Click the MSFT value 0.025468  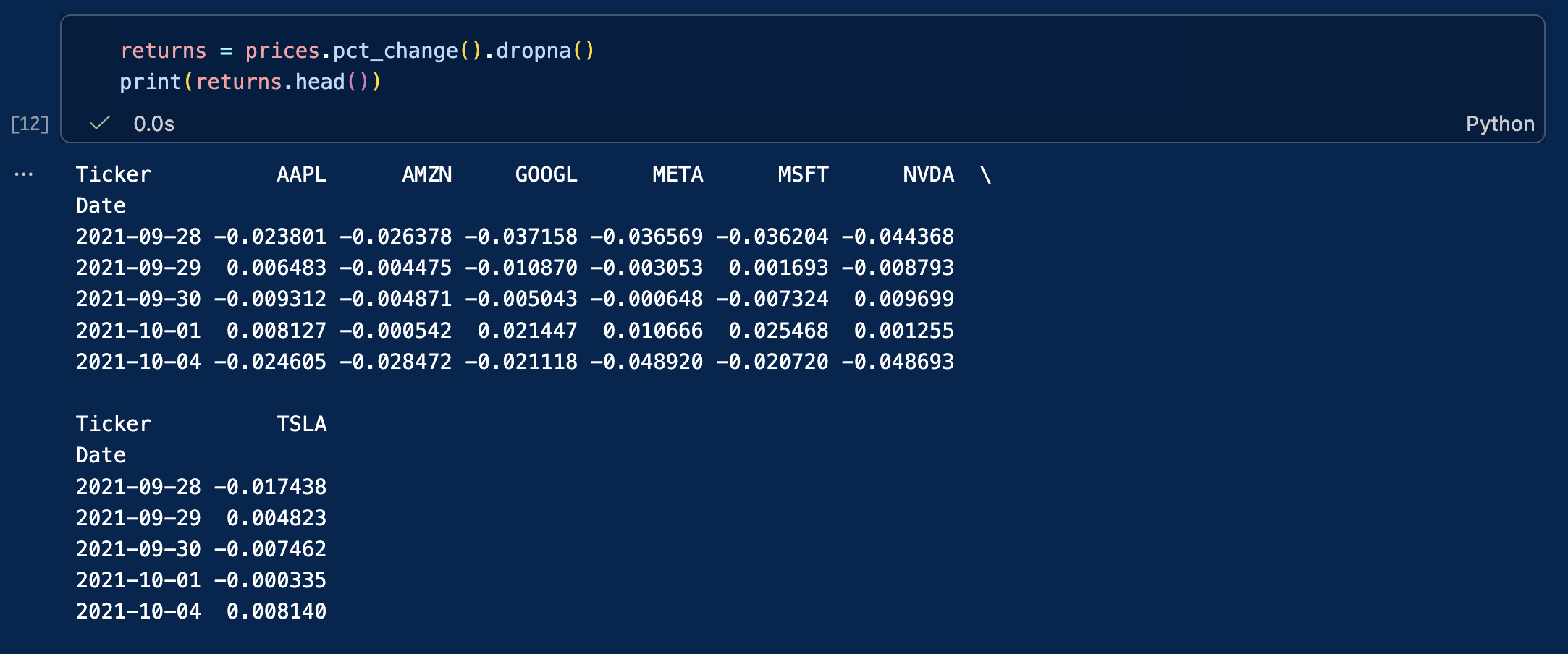779,331
